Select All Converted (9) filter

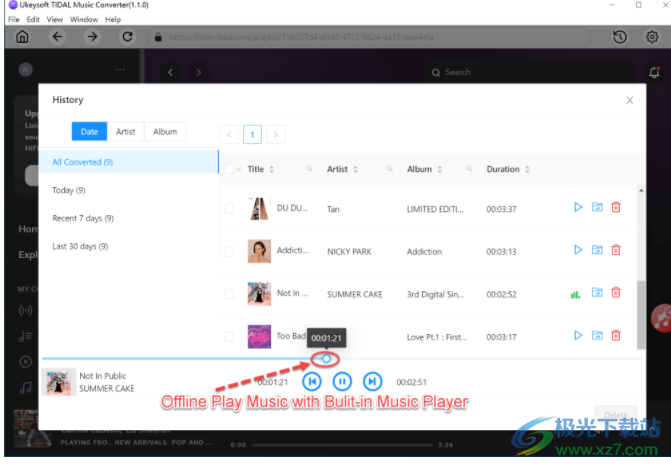pyautogui.click(x=128, y=162)
